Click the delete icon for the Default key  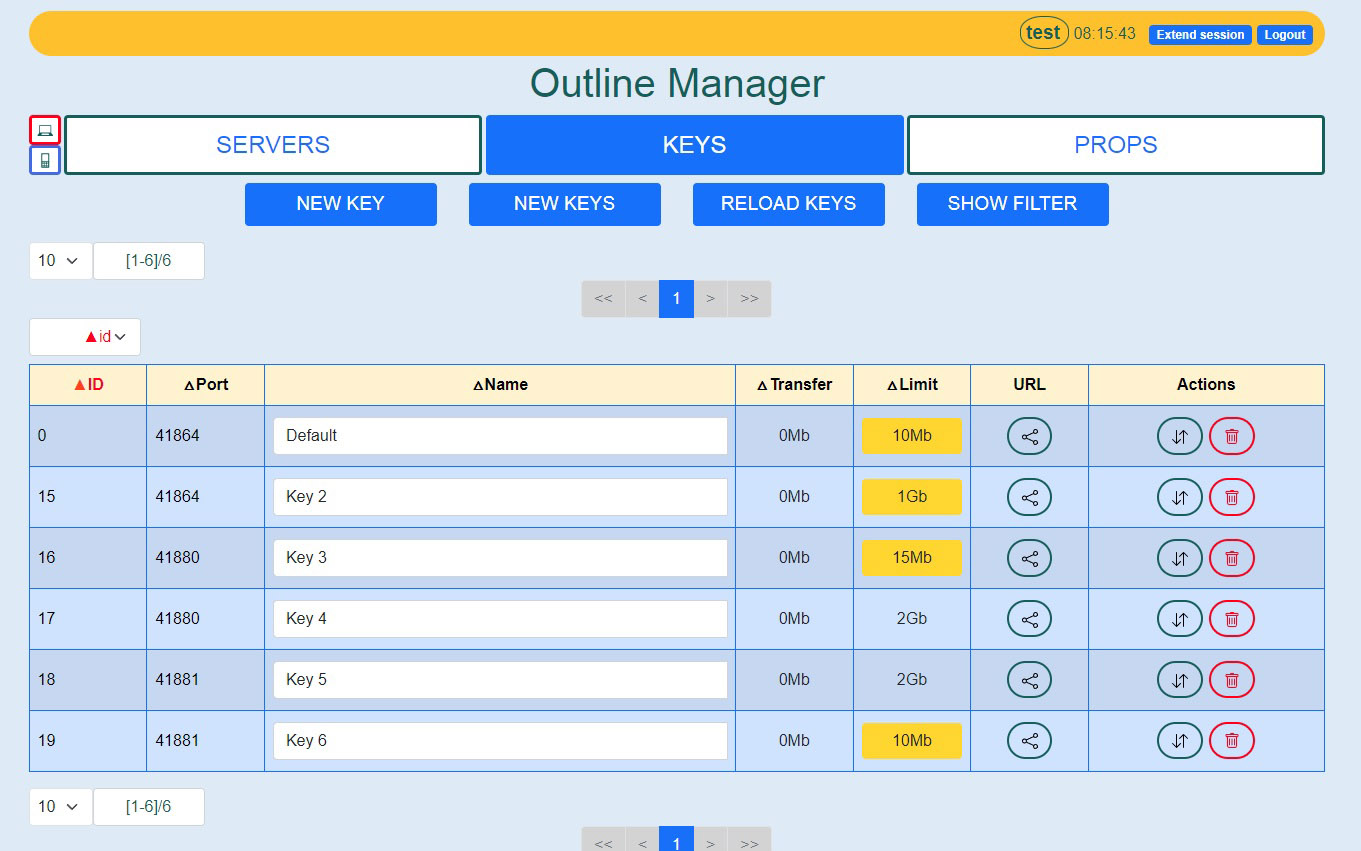click(1232, 436)
